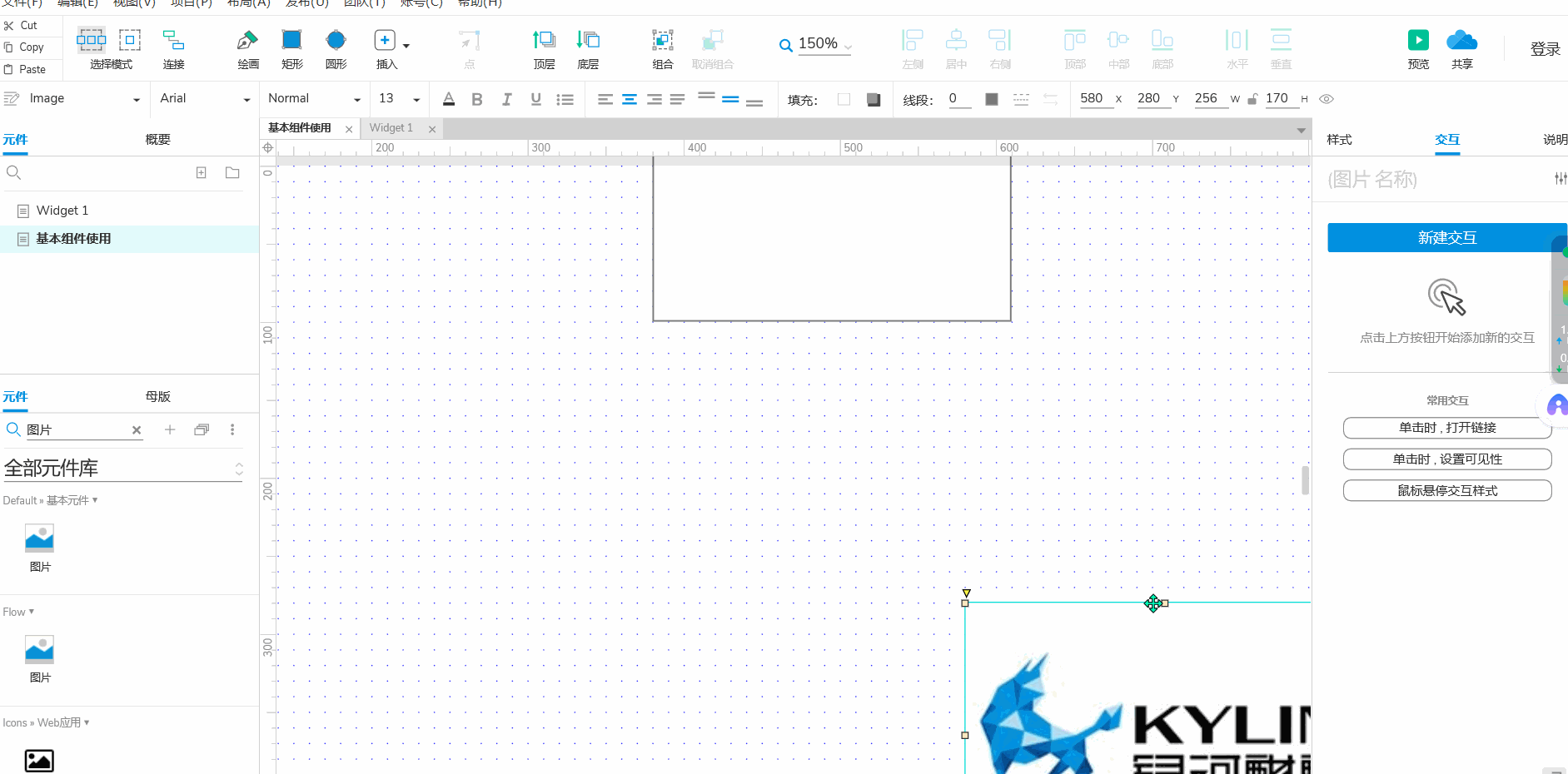This screenshot has width=1568, height=774.
Task: Toggle bullet list formatting
Action: tap(565, 99)
